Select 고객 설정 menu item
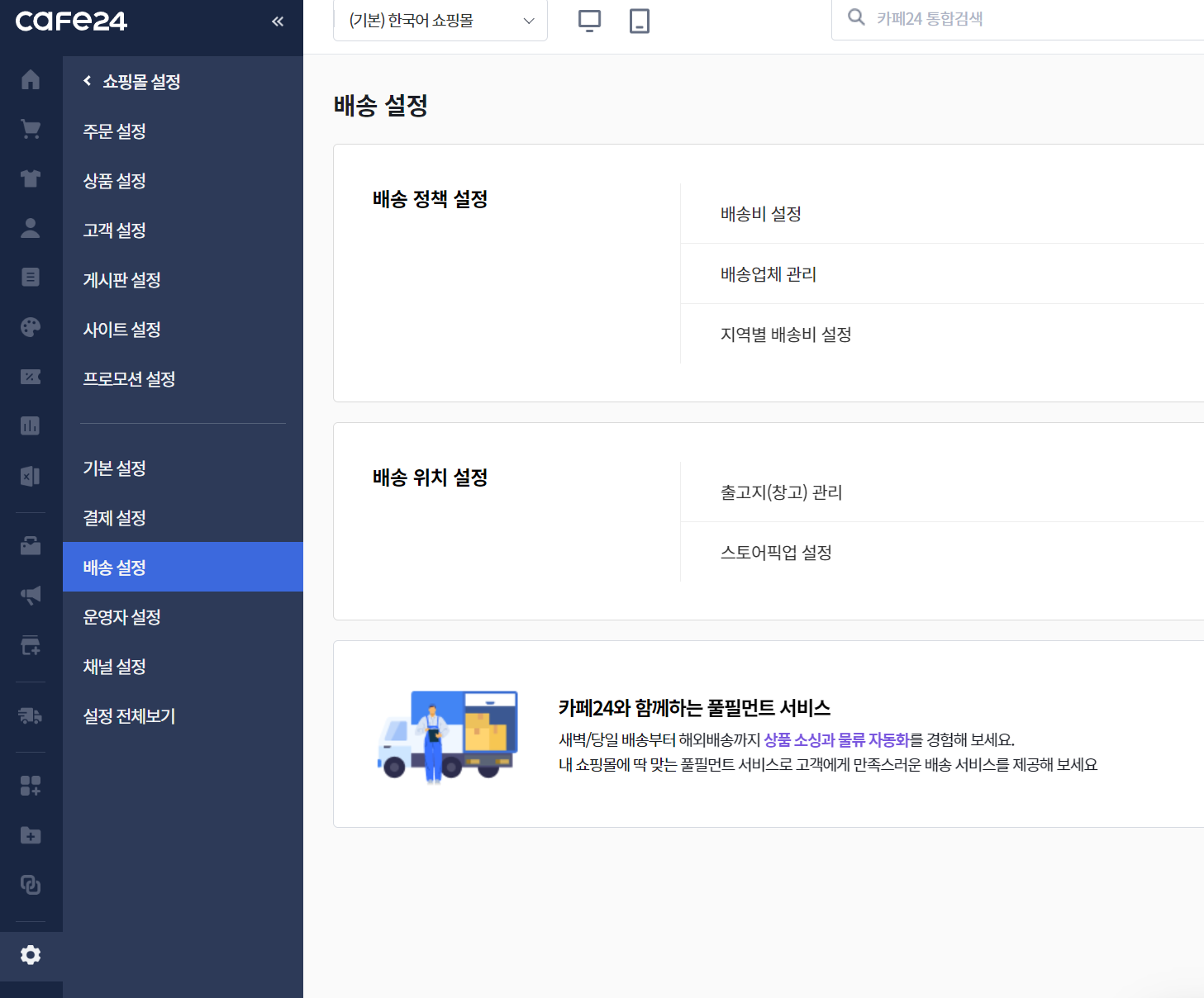This screenshot has height=998, width=1204. click(x=183, y=230)
